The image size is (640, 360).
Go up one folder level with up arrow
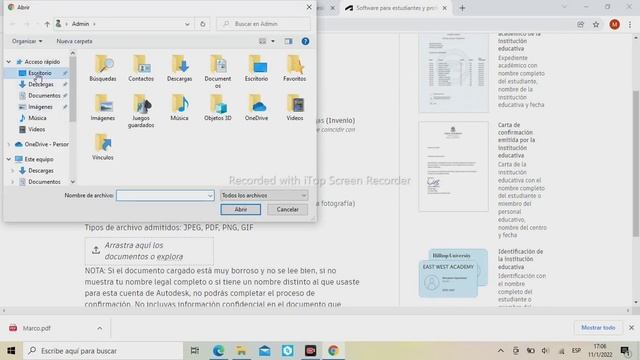pos(47,24)
